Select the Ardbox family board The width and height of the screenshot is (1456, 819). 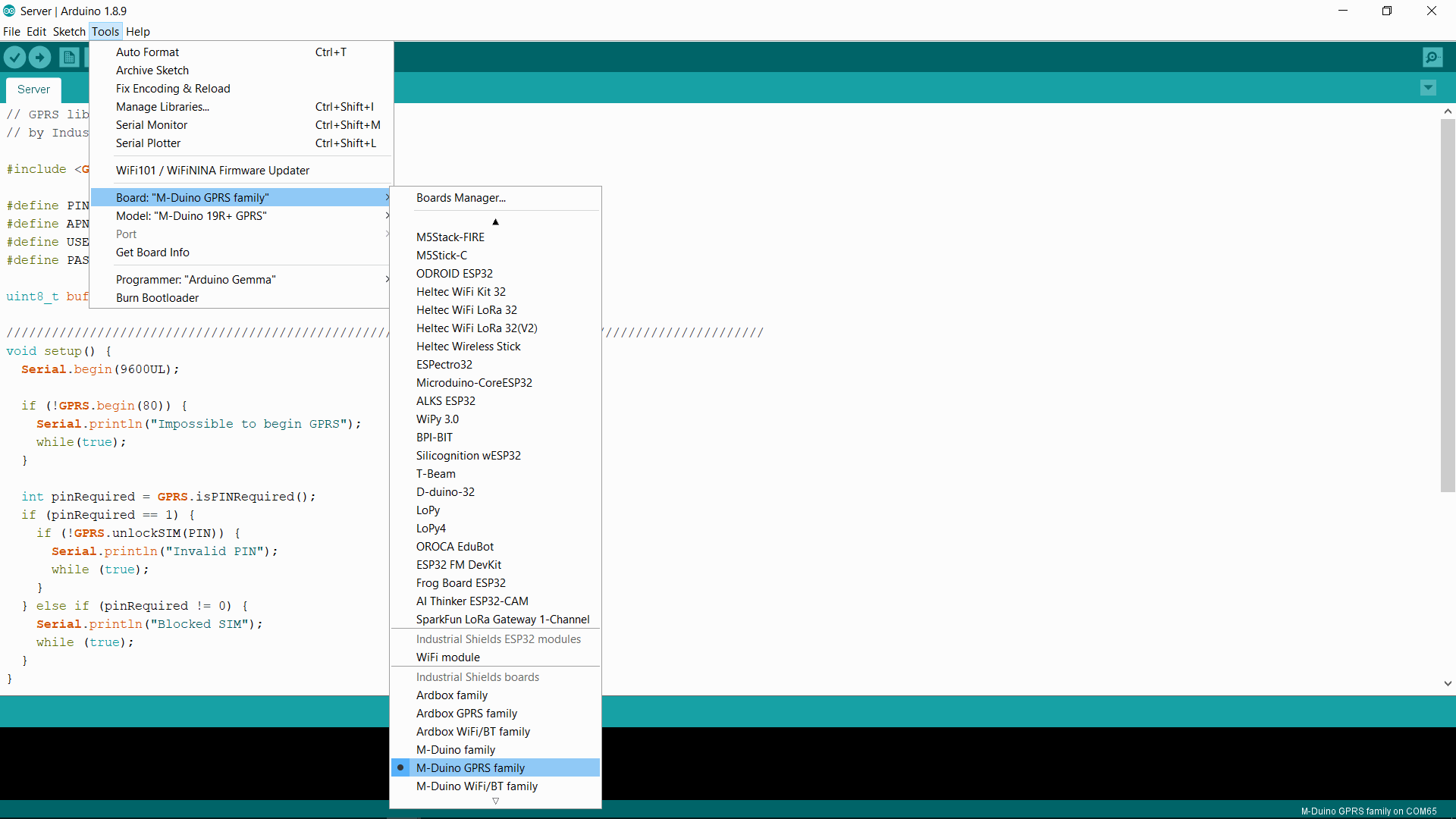click(496, 695)
